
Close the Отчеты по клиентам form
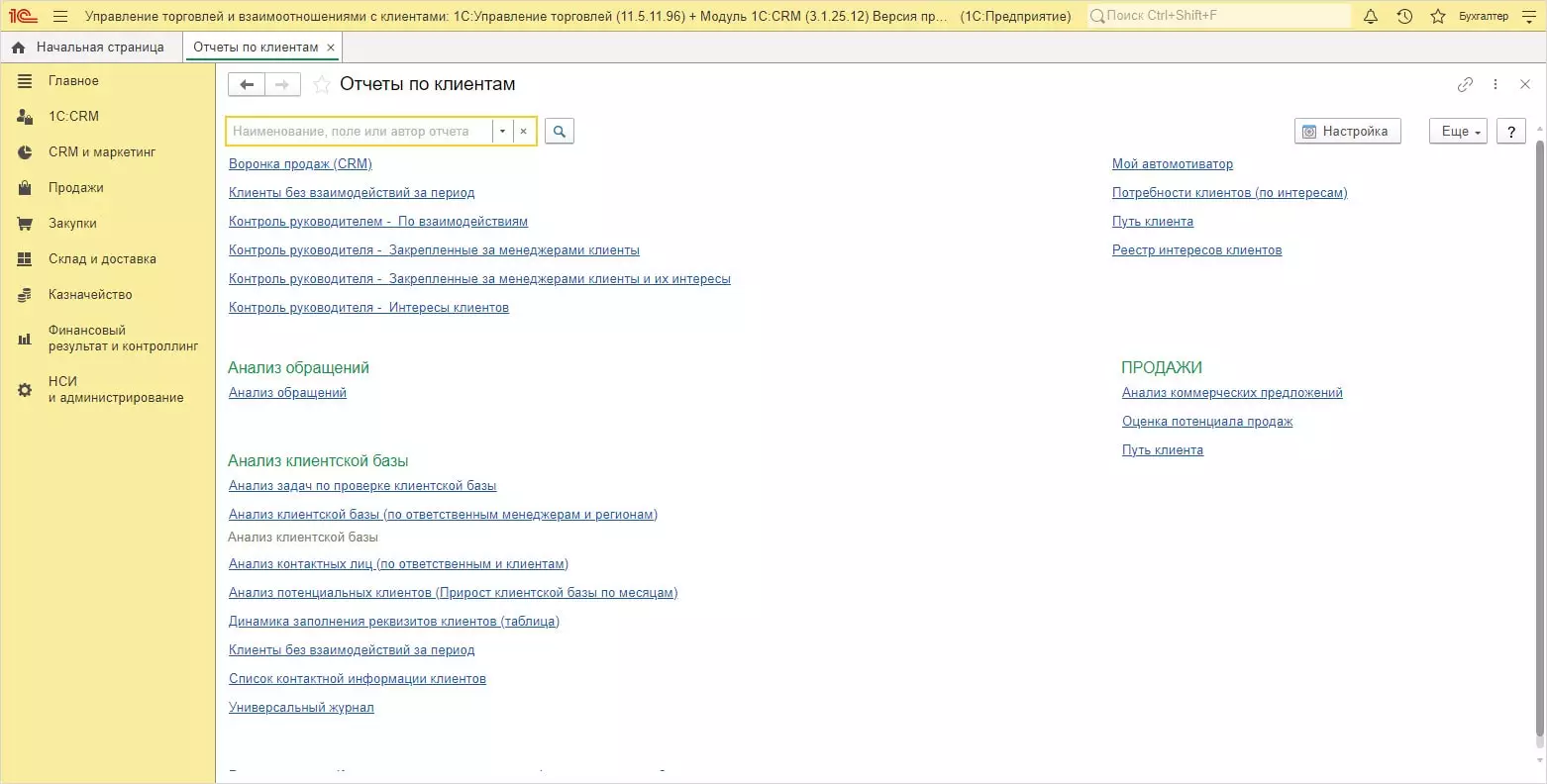point(1525,85)
